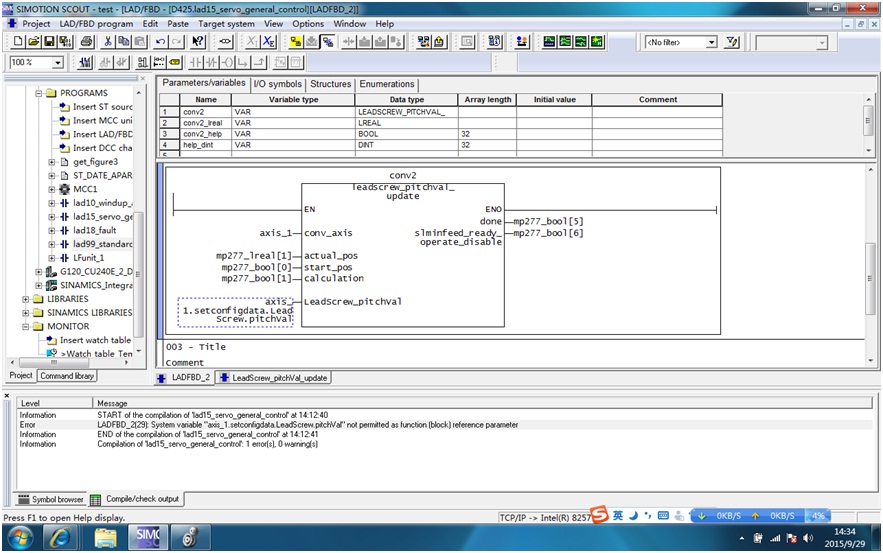883x553 pixels.
Task: Insert a coil element
Action: [x=227, y=63]
